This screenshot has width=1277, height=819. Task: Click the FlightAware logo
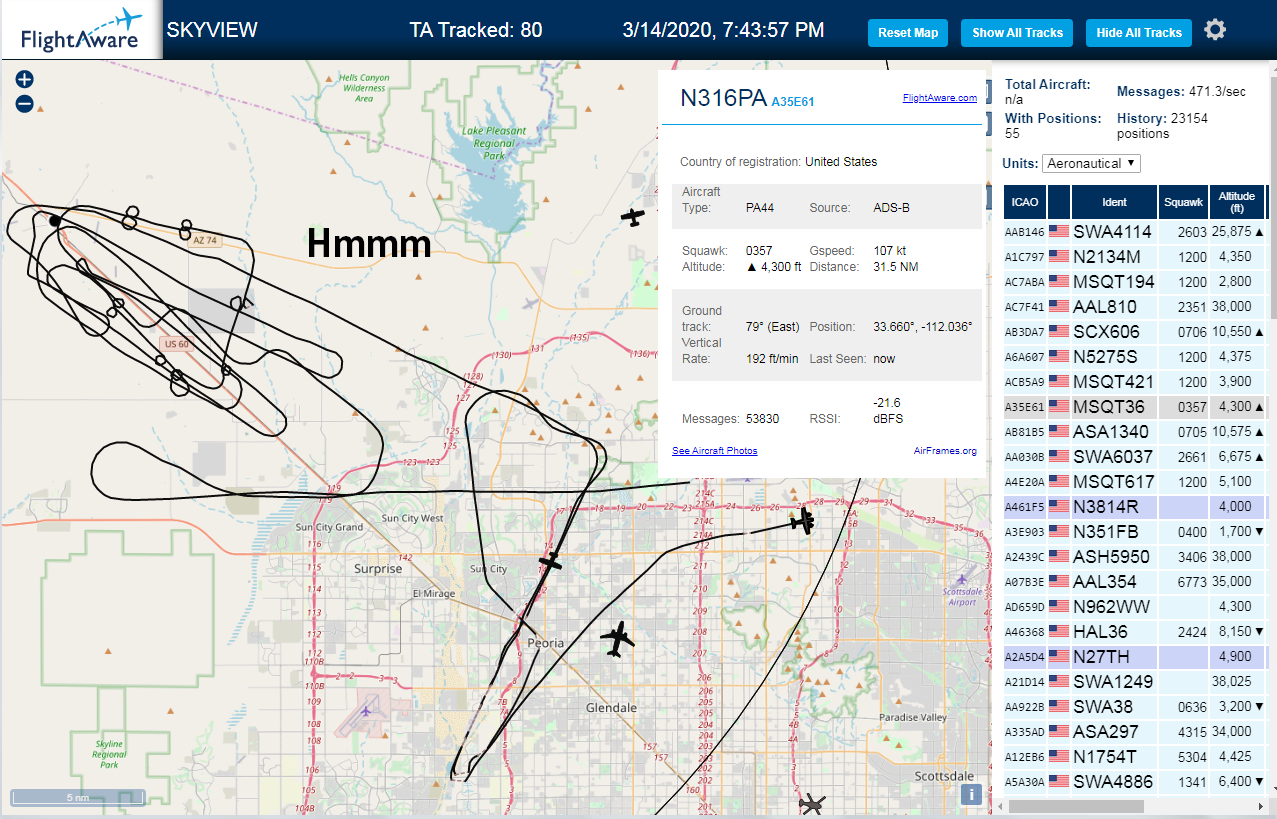tap(80, 31)
